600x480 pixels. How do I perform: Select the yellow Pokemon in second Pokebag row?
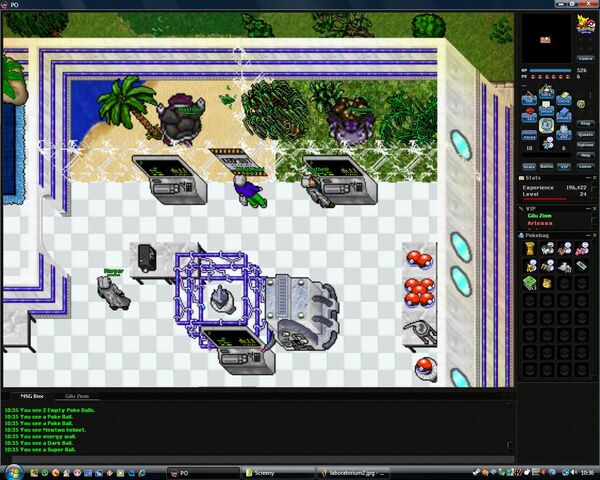[530, 266]
